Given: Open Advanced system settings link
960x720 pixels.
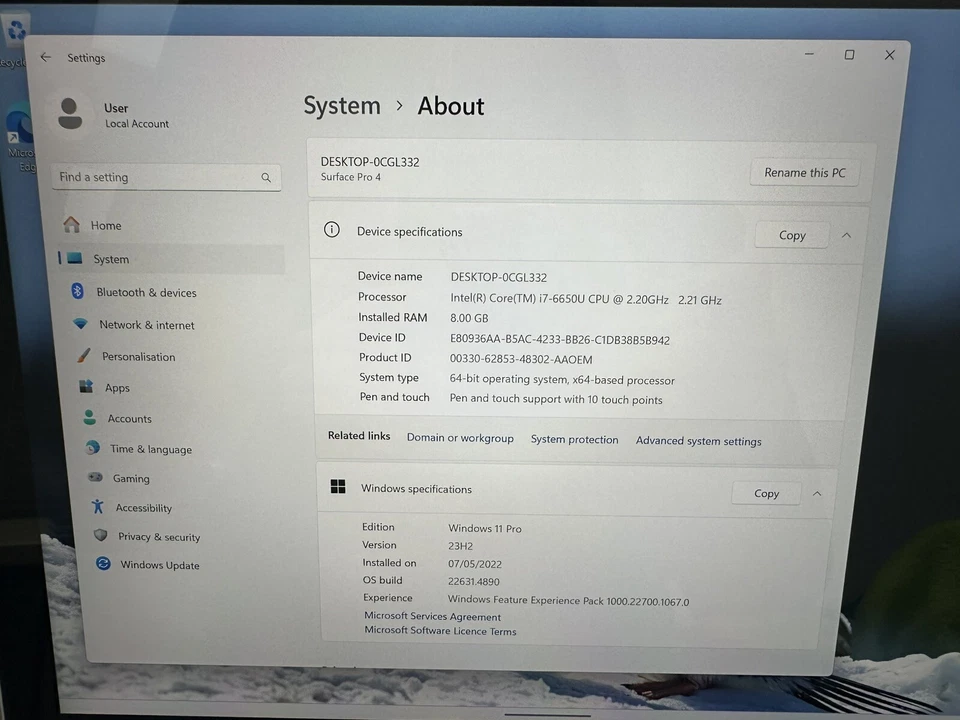Looking at the screenshot, I should tap(698, 441).
